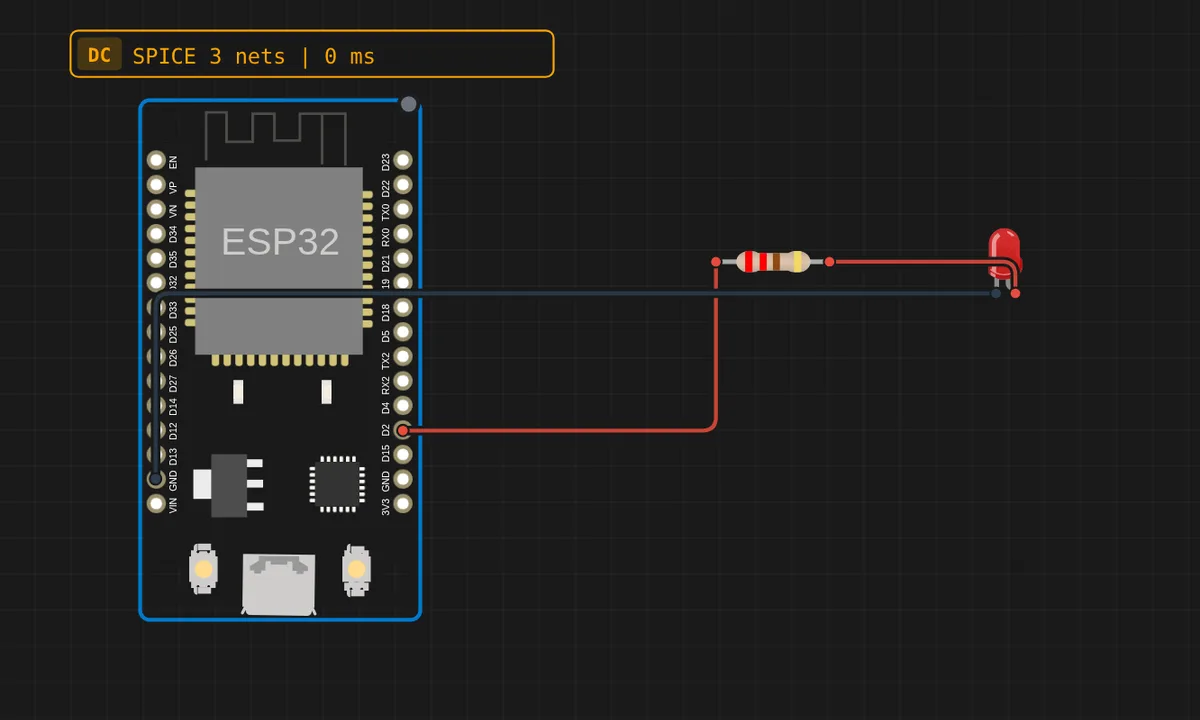The image size is (1200, 720).
Task: Click the gray handle dot on the ESP32 board corner
Action: 408,103
